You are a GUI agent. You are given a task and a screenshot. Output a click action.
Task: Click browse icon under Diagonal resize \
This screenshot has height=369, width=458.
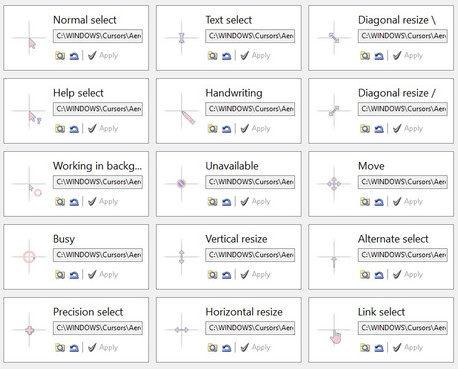click(x=365, y=56)
